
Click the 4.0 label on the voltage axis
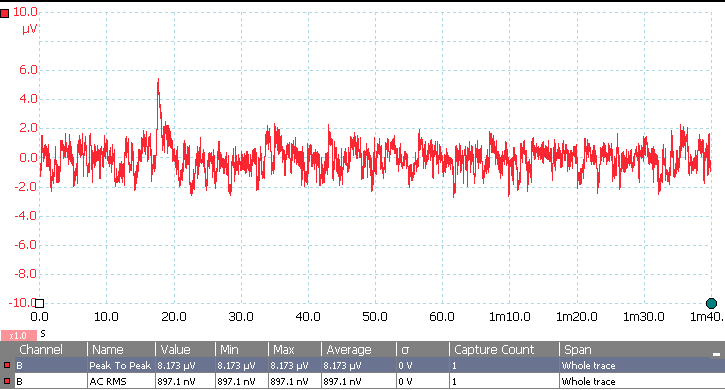click(28, 99)
